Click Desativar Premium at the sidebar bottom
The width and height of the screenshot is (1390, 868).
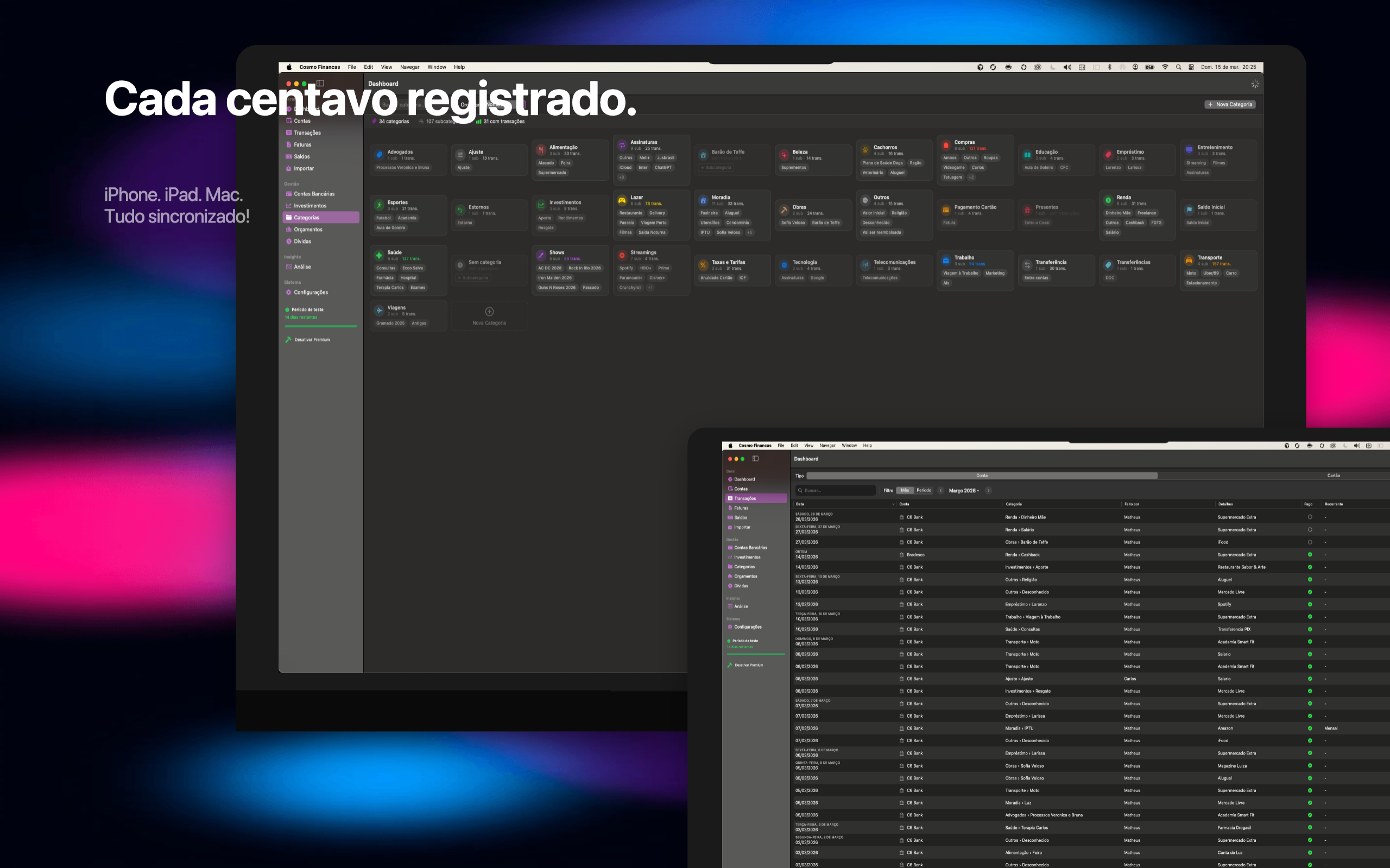311,339
